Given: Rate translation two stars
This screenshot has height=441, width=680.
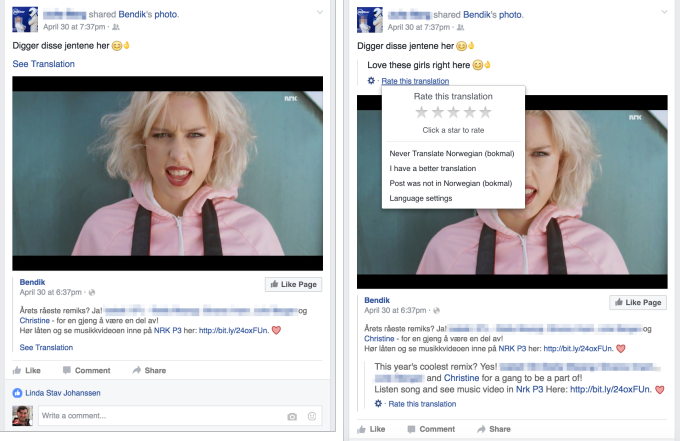Looking at the screenshot, I should [x=438, y=112].
